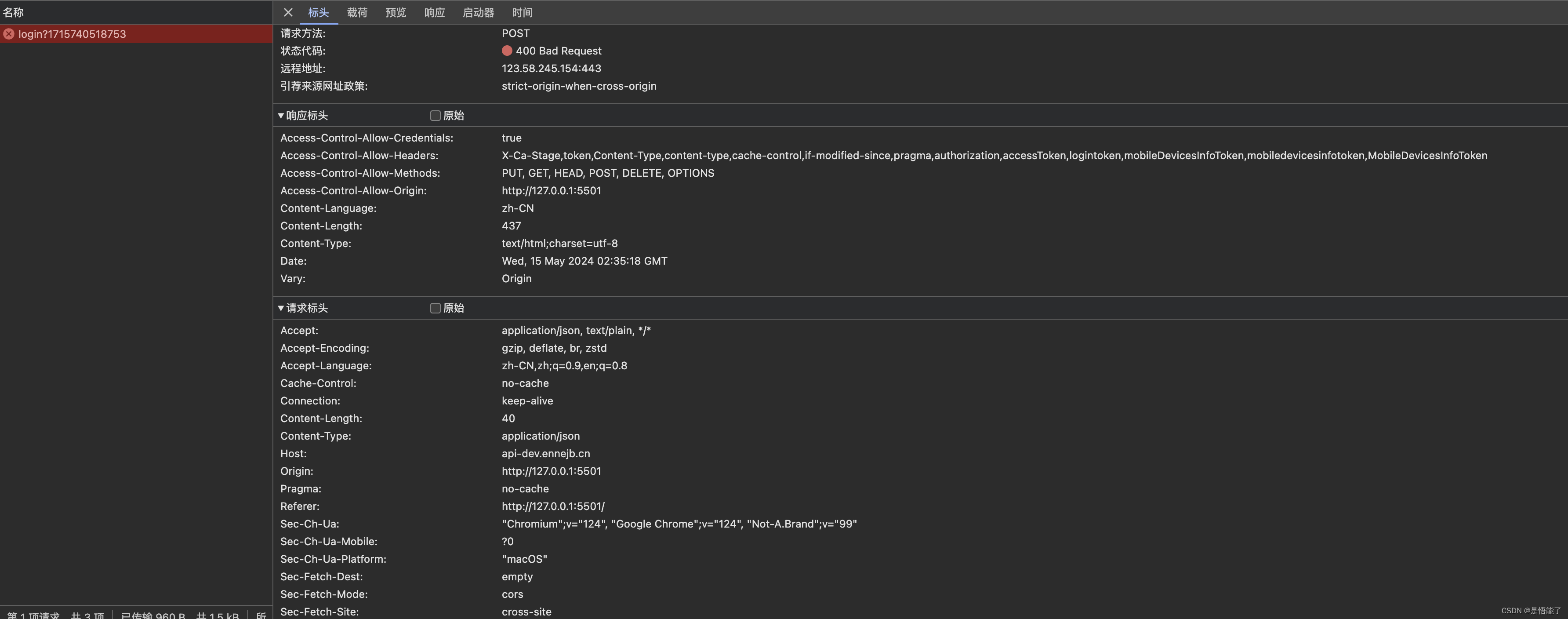Click Cache-Control value no-cache
This screenshot has height=619, width=1568.
(x=525, y=383)
